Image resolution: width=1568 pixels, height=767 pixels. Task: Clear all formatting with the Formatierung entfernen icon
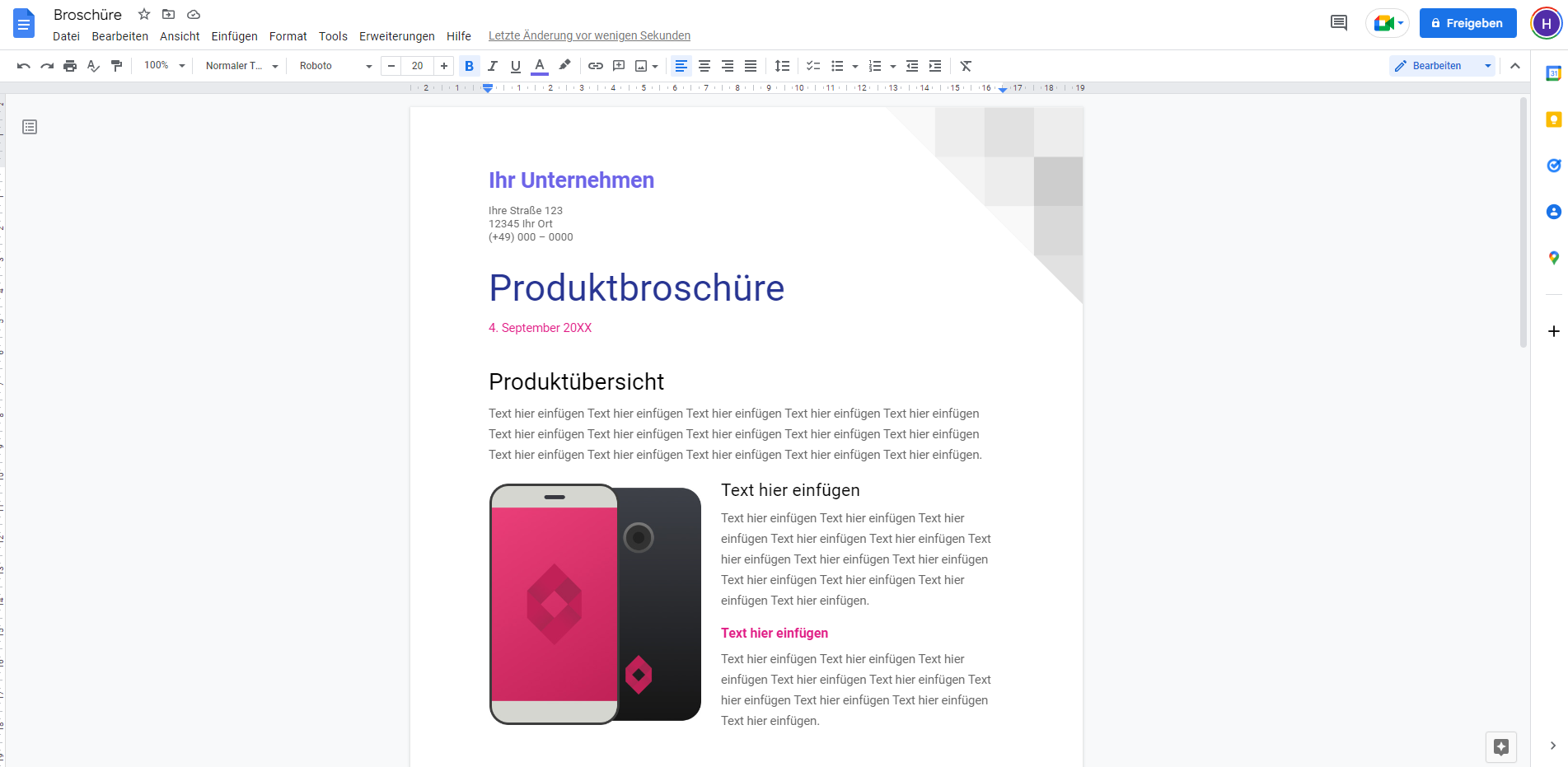(x=965, y=66)
